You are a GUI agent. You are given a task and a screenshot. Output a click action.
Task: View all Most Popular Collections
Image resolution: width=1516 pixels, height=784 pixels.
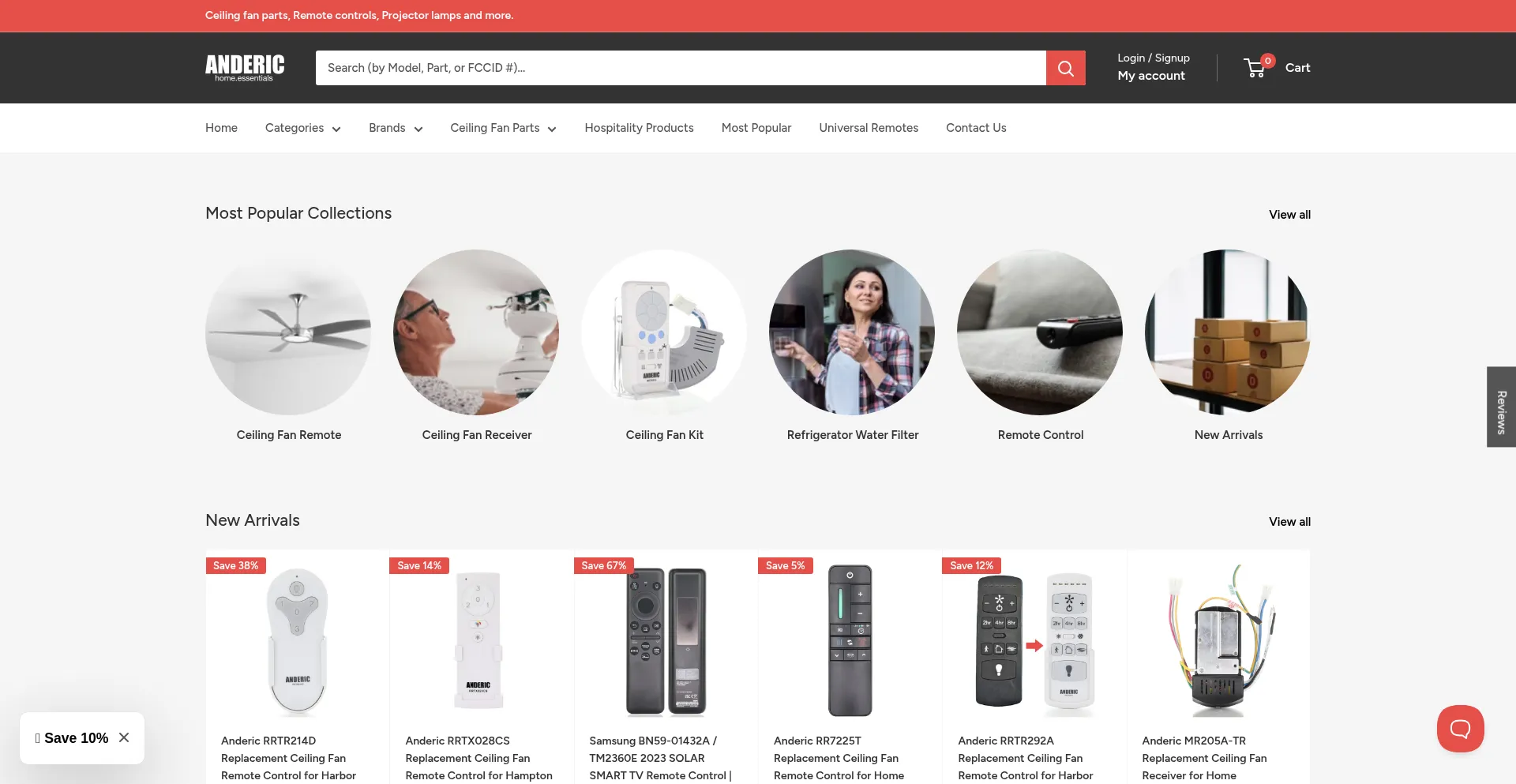(x=1289, y=215)
